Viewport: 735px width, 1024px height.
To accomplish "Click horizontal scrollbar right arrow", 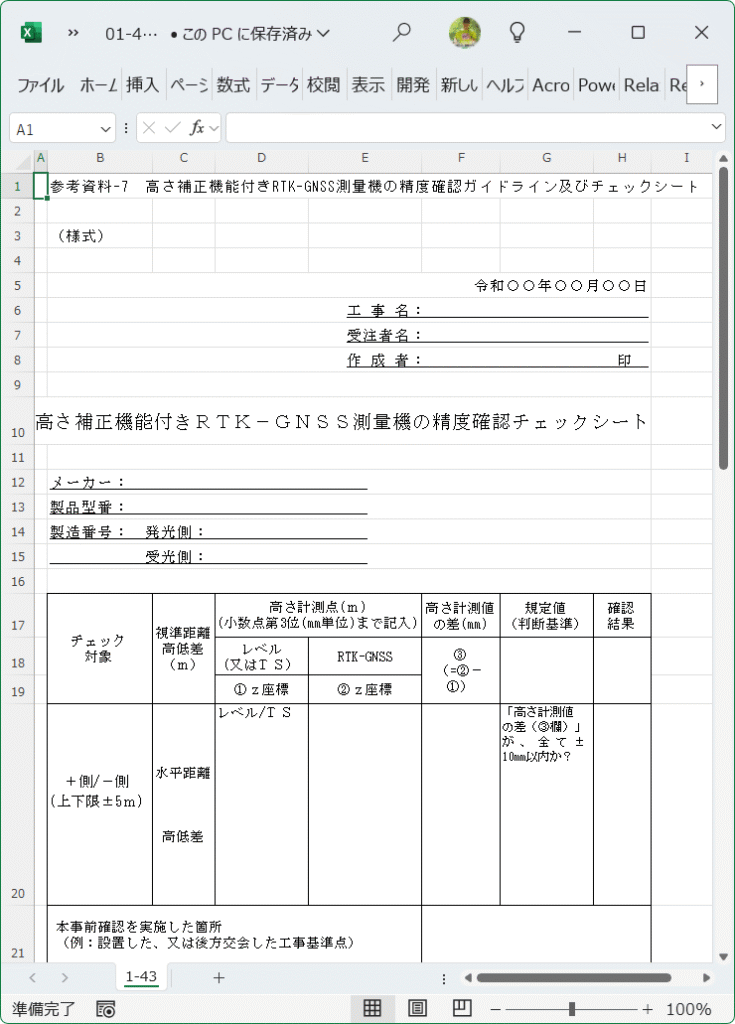I will (706, 978).
